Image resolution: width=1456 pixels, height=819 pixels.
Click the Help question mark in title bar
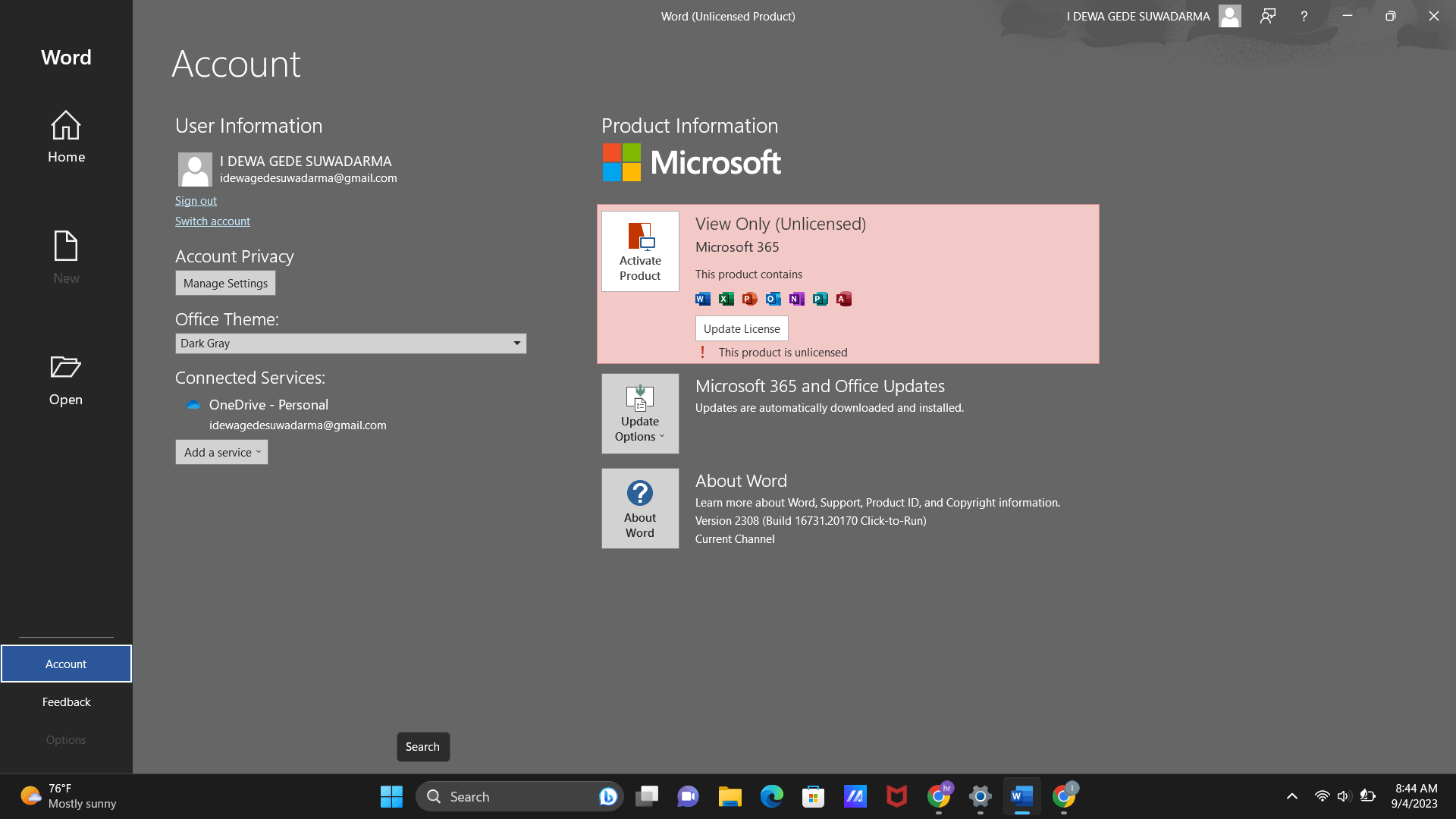pyautogui.click(x=1304, y=16)
